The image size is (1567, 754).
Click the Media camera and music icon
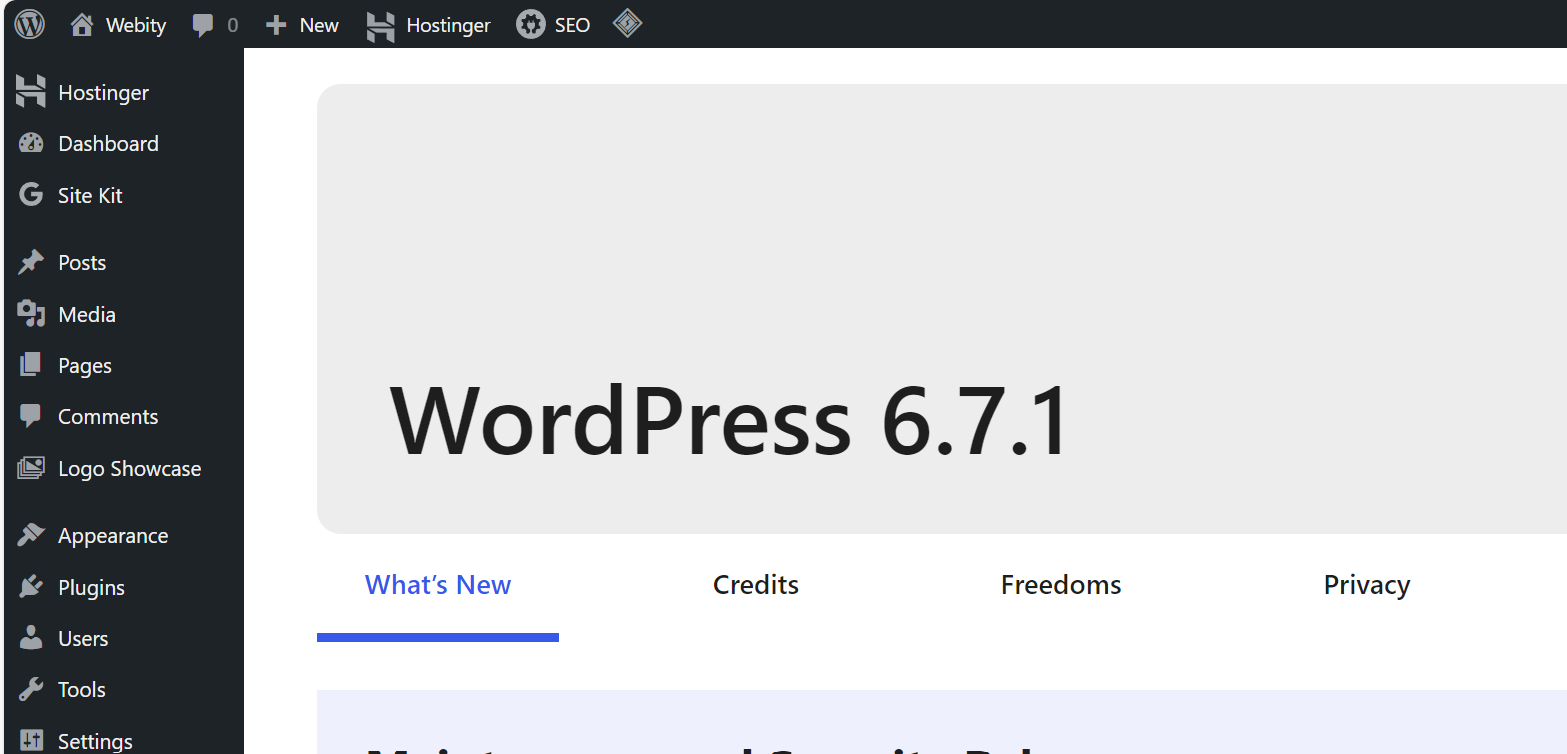[x=31, y=314]
